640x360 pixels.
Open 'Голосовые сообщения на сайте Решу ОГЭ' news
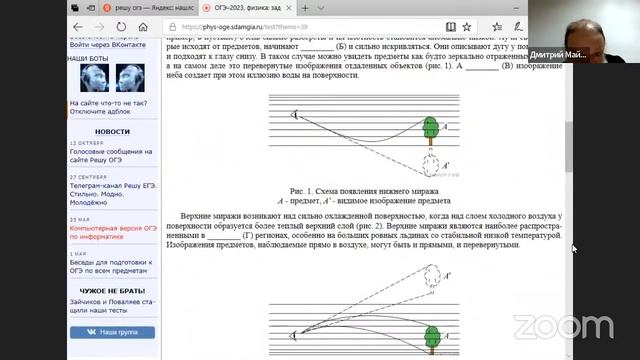[x=111, y=156]
